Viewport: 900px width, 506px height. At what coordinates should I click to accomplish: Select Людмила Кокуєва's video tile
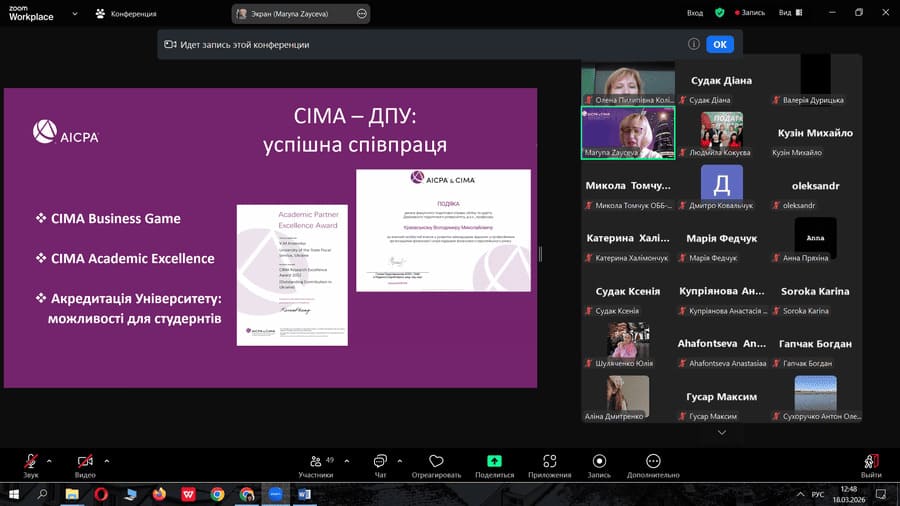[721, 133]
